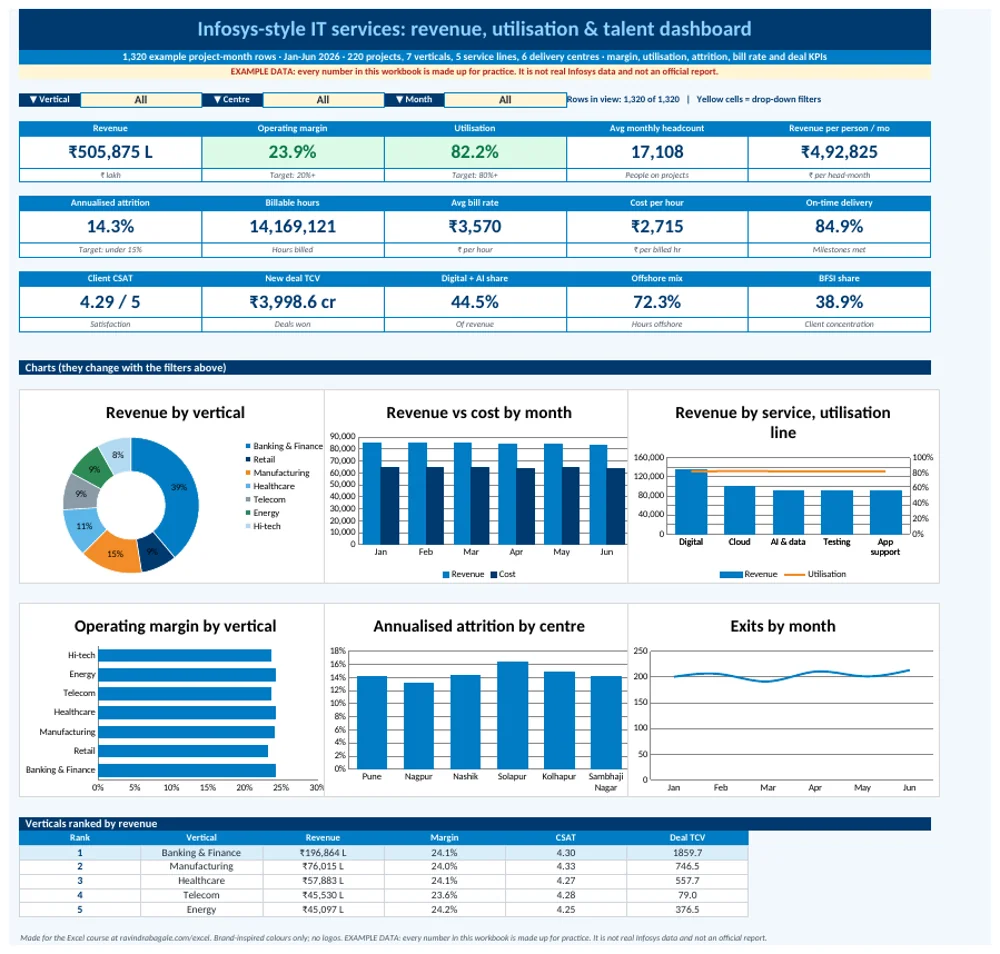Select the Annualised attrition value 14.3%

tap(110, 226)
